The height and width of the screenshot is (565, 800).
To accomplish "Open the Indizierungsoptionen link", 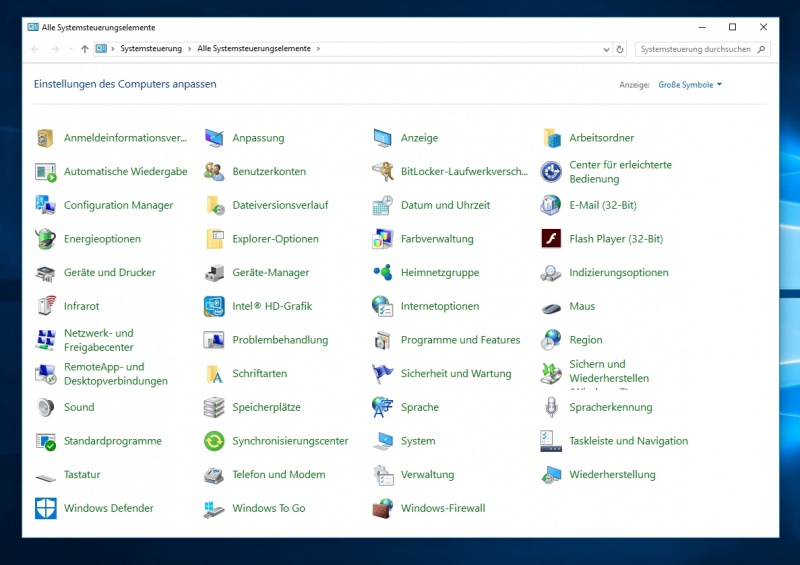I will [618, 273].
